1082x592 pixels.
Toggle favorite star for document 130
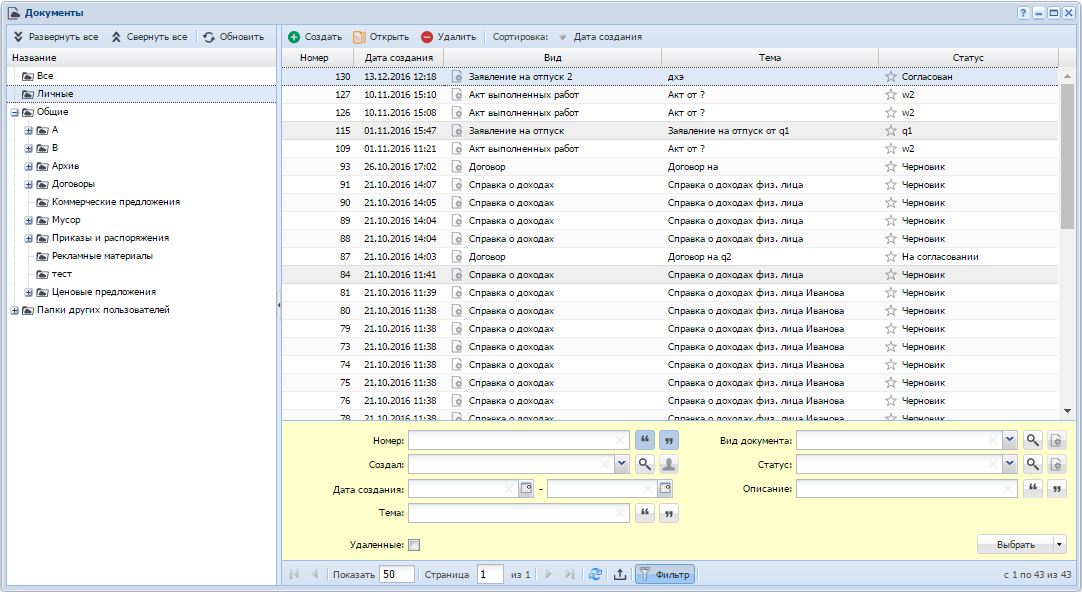(x=891, y=77)
